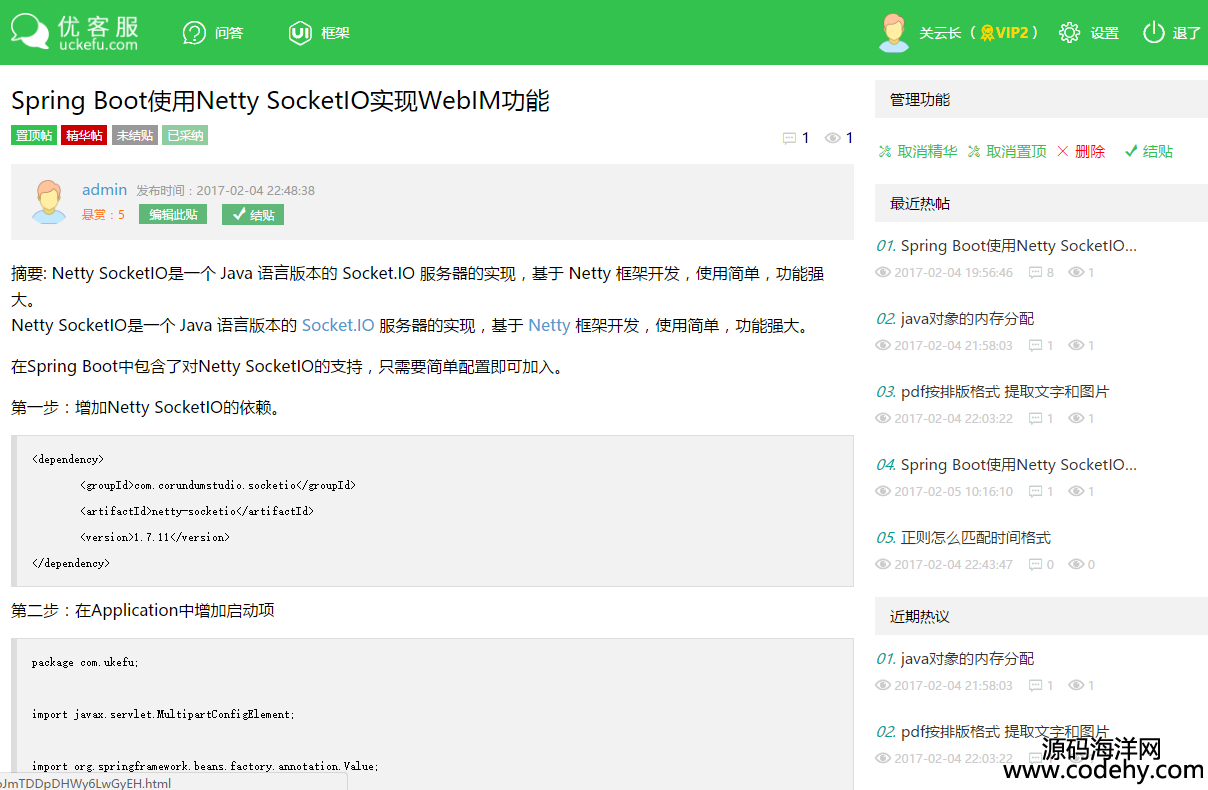Open 近期热议 item 01 java对象的内存分配
Screen dimensions: 1208x790
point(967,659)
